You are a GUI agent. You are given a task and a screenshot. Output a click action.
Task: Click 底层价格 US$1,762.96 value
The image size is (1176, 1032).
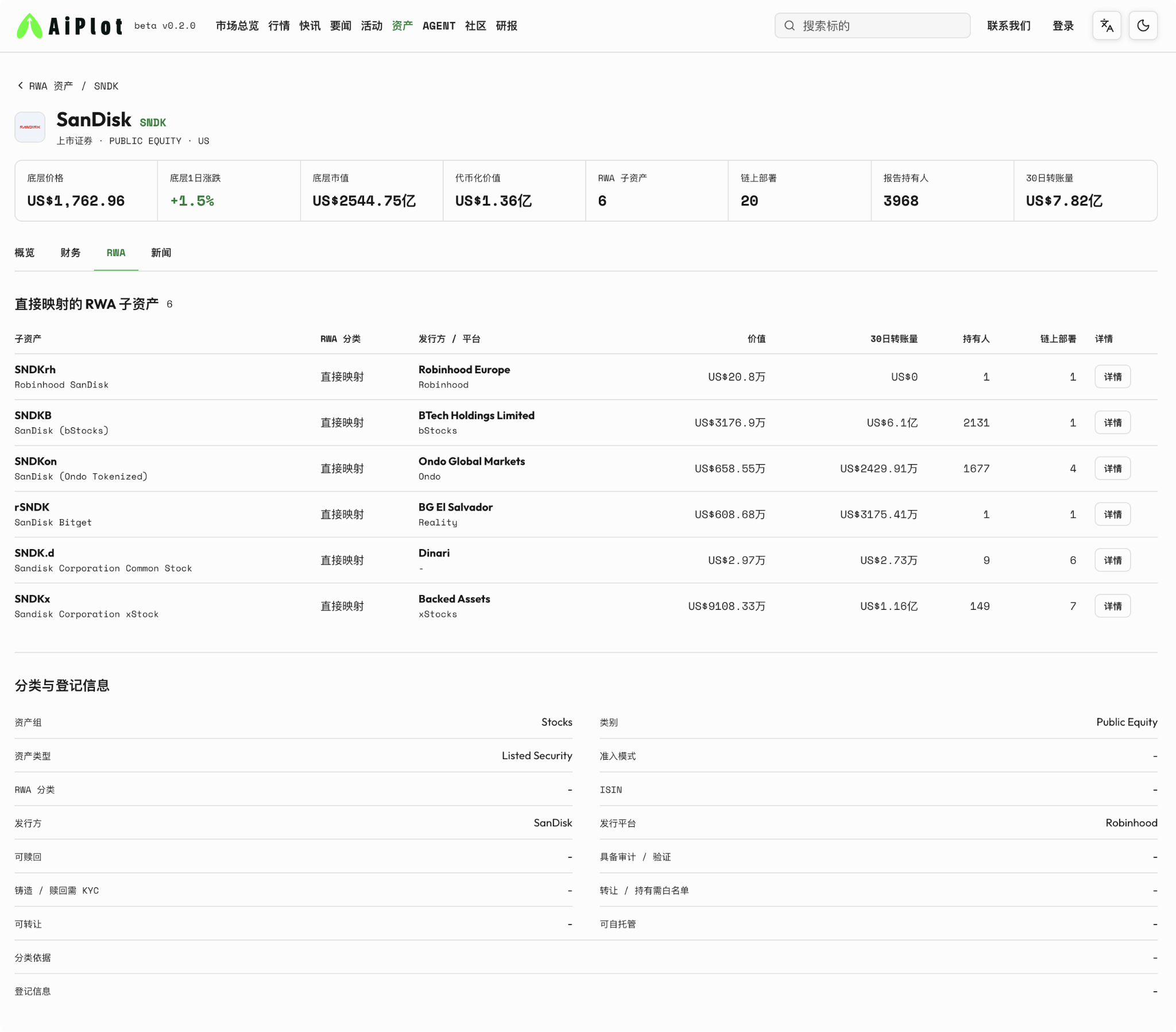coord(76,201)
